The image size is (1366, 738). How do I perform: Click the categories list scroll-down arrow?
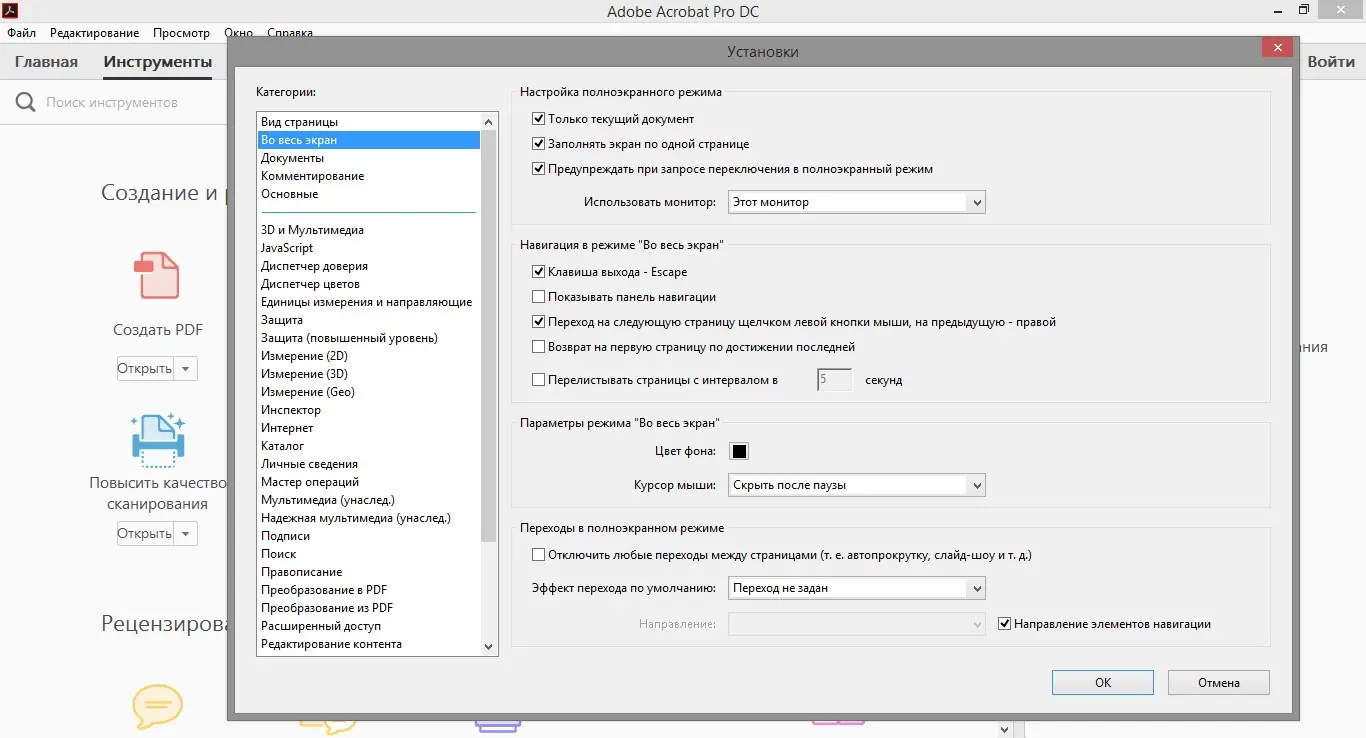click(x=489, y=646)
